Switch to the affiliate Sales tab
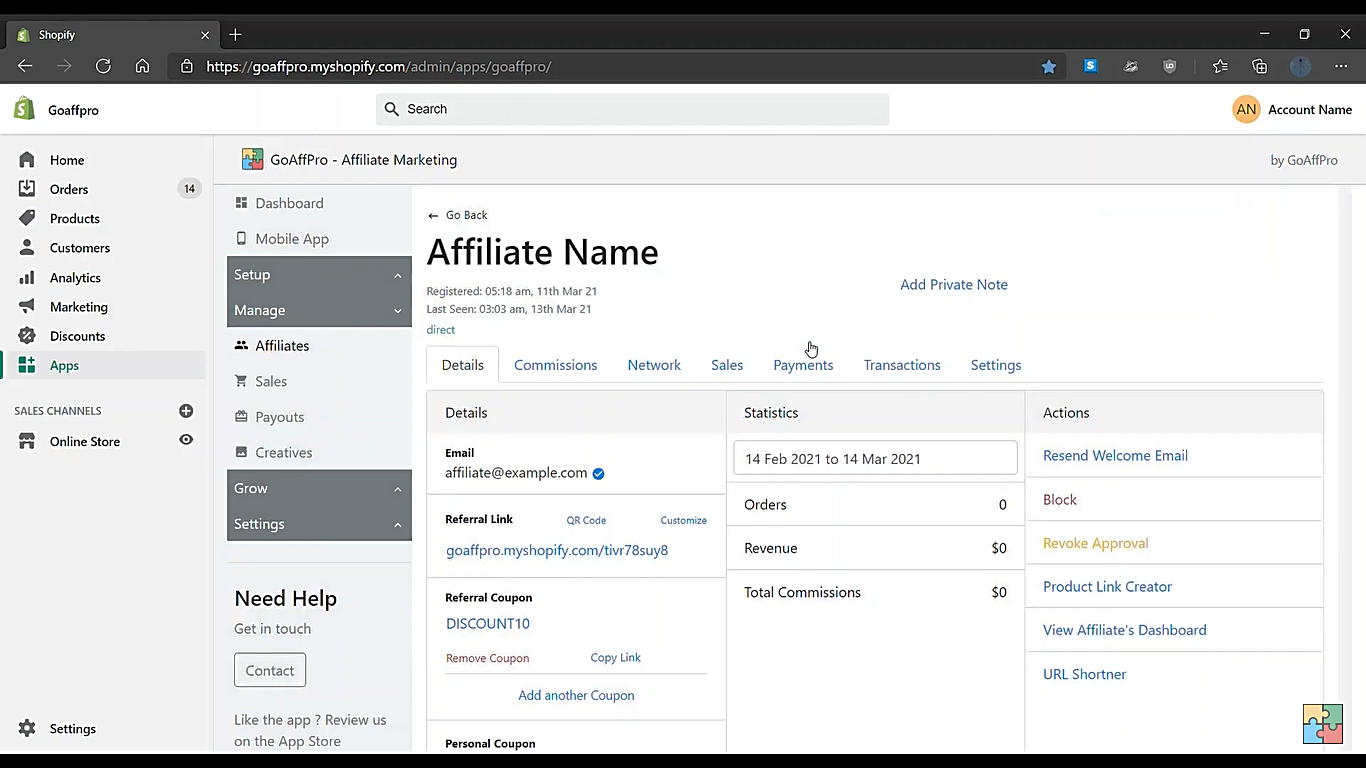This screenshot has width=1366, height=768. coord(727,365)
